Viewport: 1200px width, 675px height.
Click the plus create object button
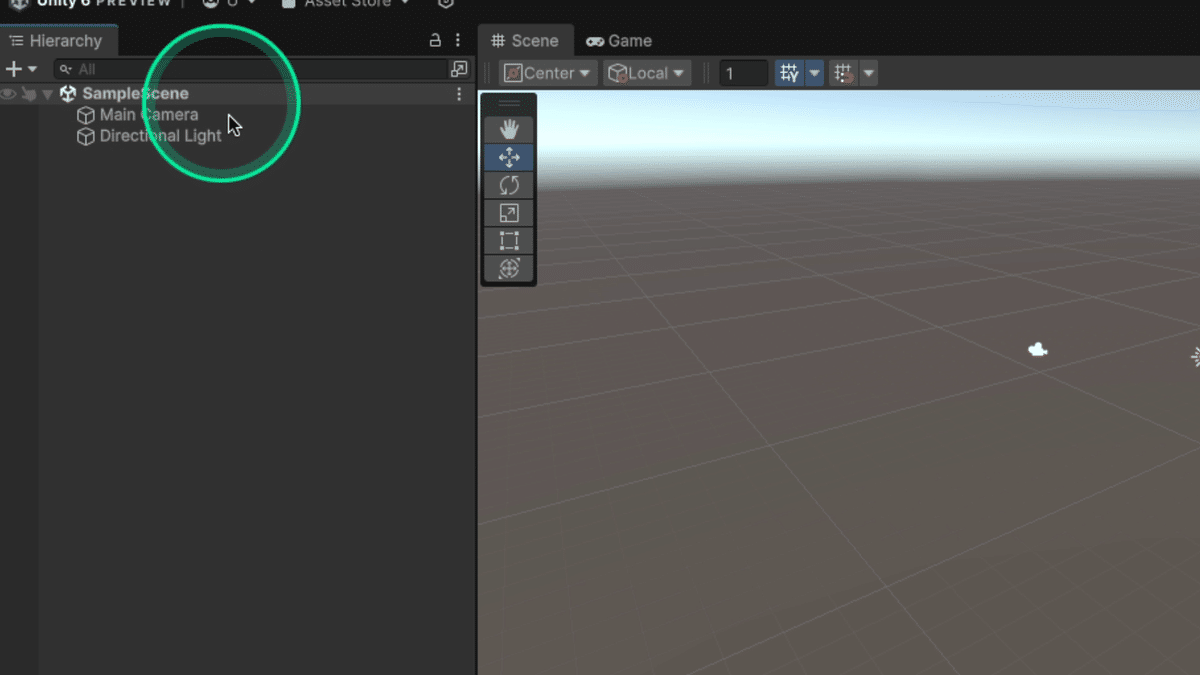click(x=13, y=69)
